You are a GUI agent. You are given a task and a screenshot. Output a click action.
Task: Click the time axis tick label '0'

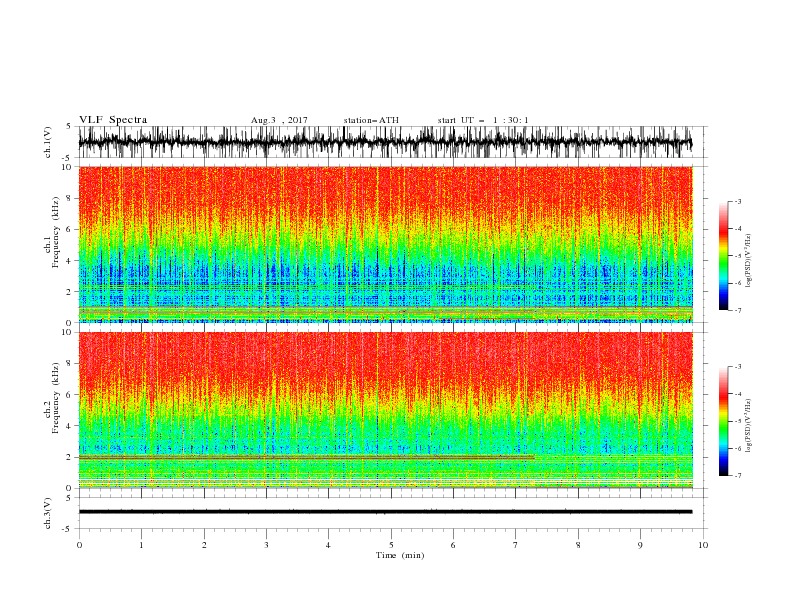coord(79,545)
